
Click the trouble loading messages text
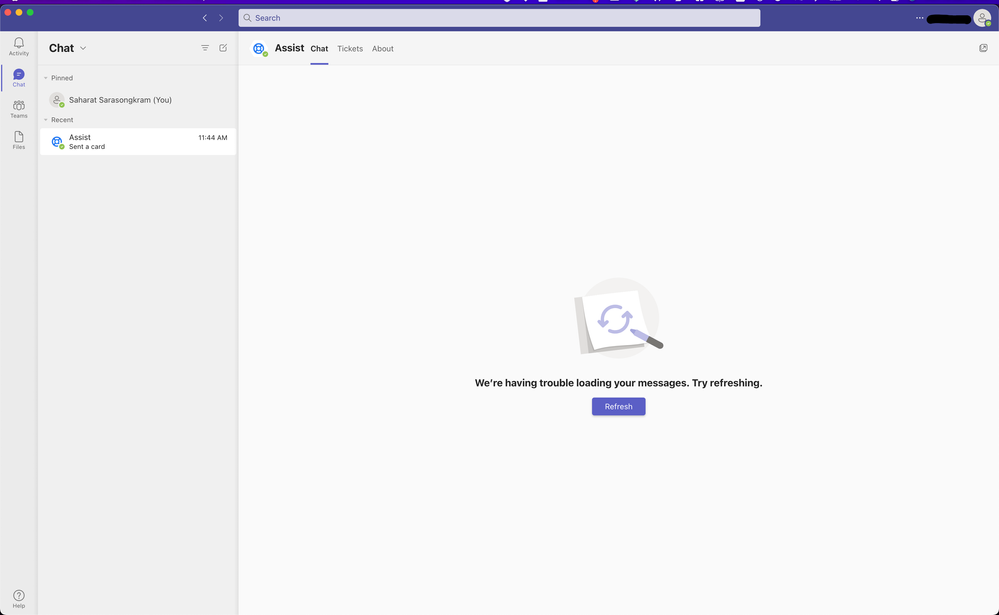[x=618, y=383]
